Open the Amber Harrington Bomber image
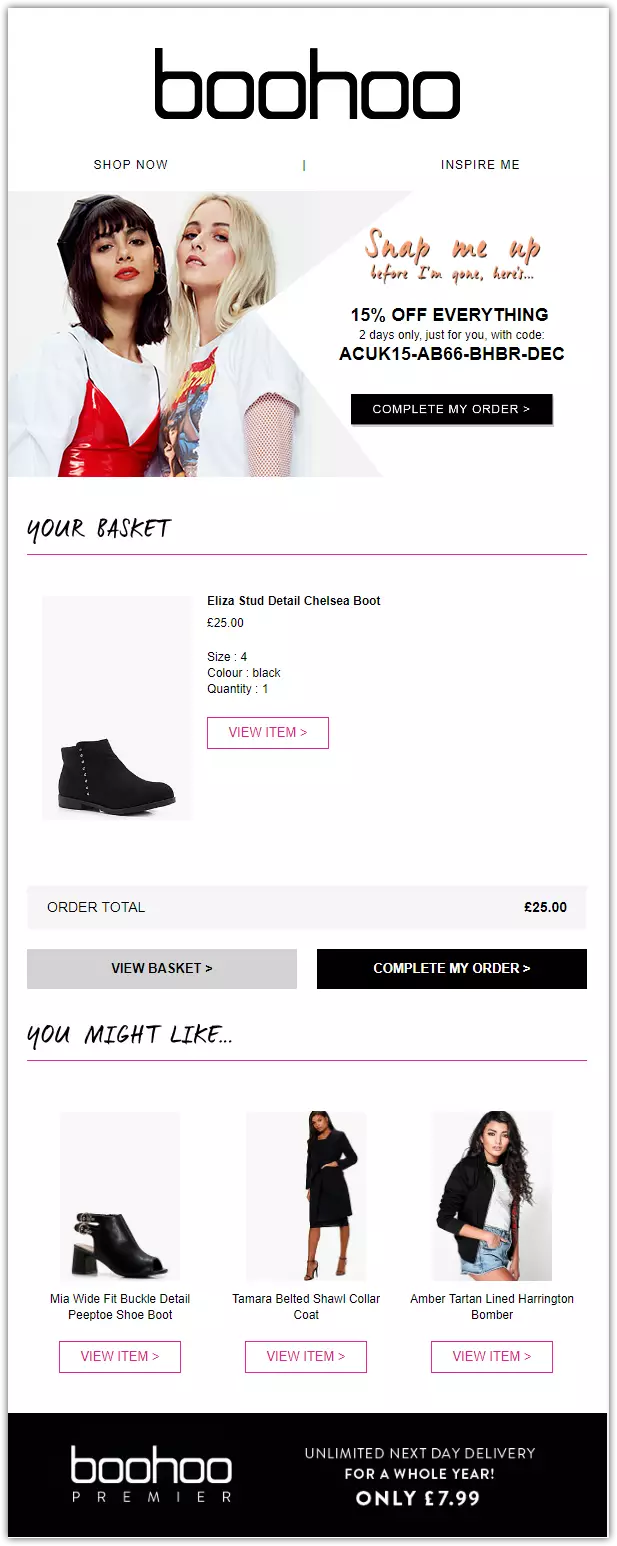The image size is (617, 1546). [x=492, y=1196]
